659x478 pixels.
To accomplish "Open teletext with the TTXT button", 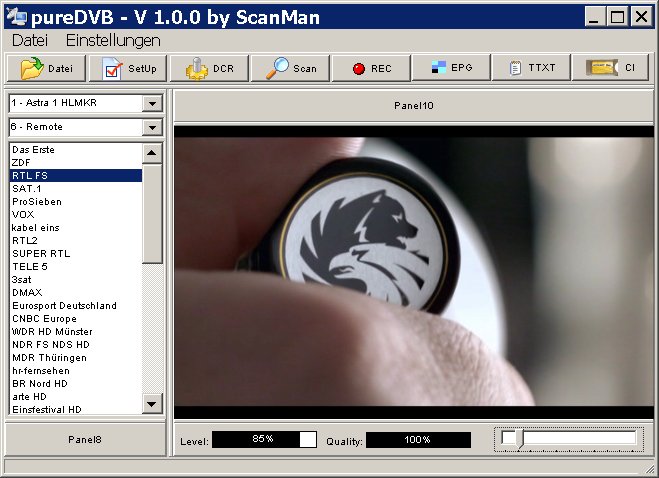I will [x=531, y=67].
